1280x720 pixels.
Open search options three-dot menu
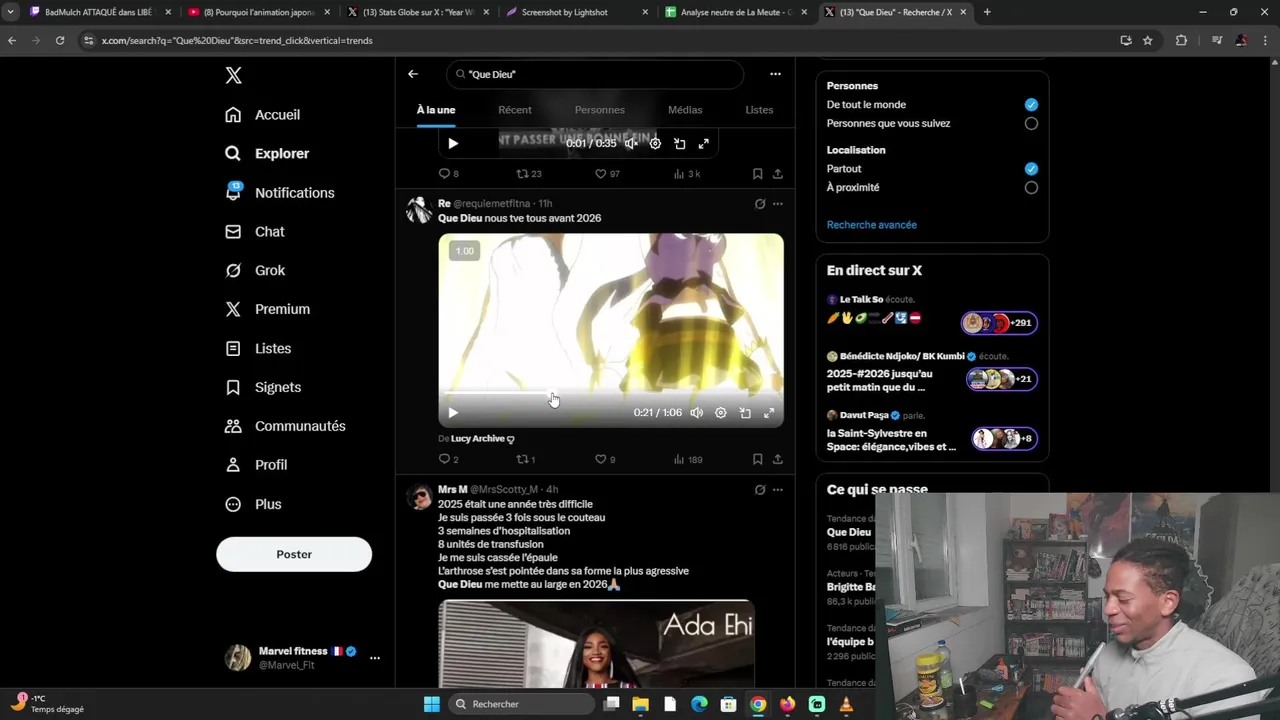(x=775, y=74)
